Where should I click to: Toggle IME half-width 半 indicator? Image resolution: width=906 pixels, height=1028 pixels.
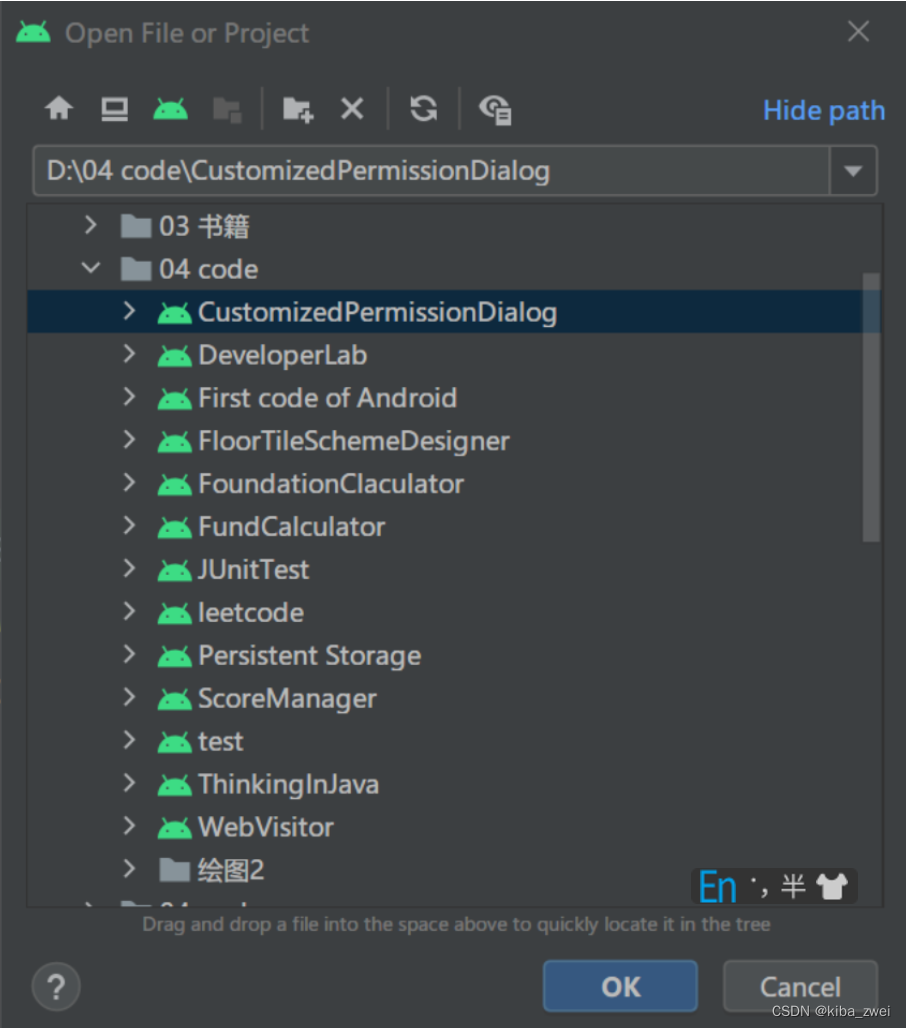tap(793, 886)
